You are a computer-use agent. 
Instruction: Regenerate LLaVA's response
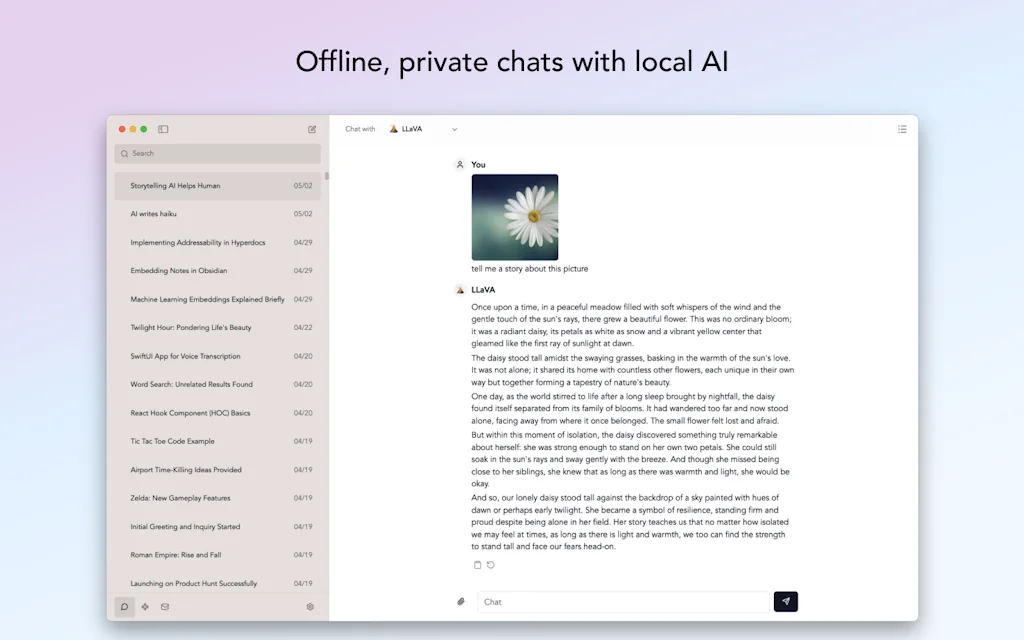(491, 564)
